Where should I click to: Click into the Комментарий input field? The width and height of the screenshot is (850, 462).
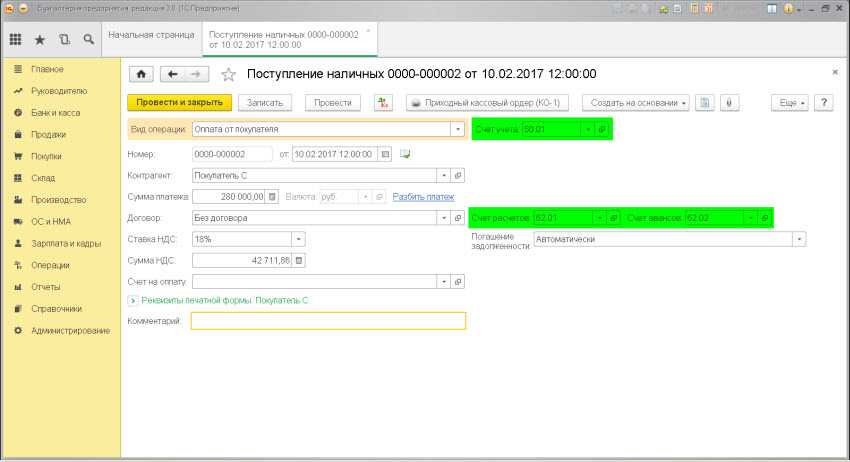[328, 321]
